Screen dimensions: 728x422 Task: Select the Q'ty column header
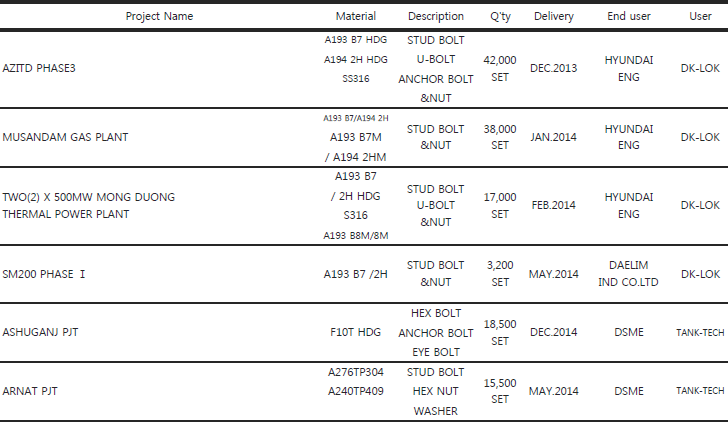coord(500,16)
